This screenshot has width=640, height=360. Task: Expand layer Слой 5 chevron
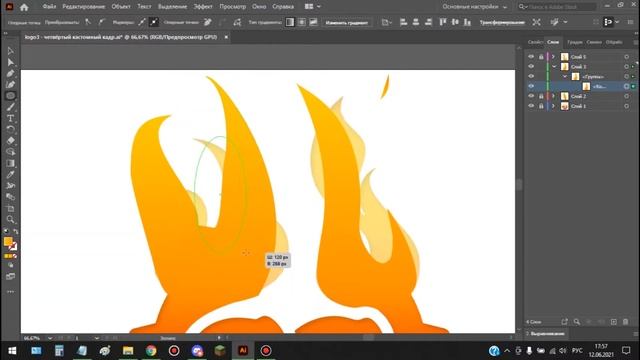click(x=554, y=57)
